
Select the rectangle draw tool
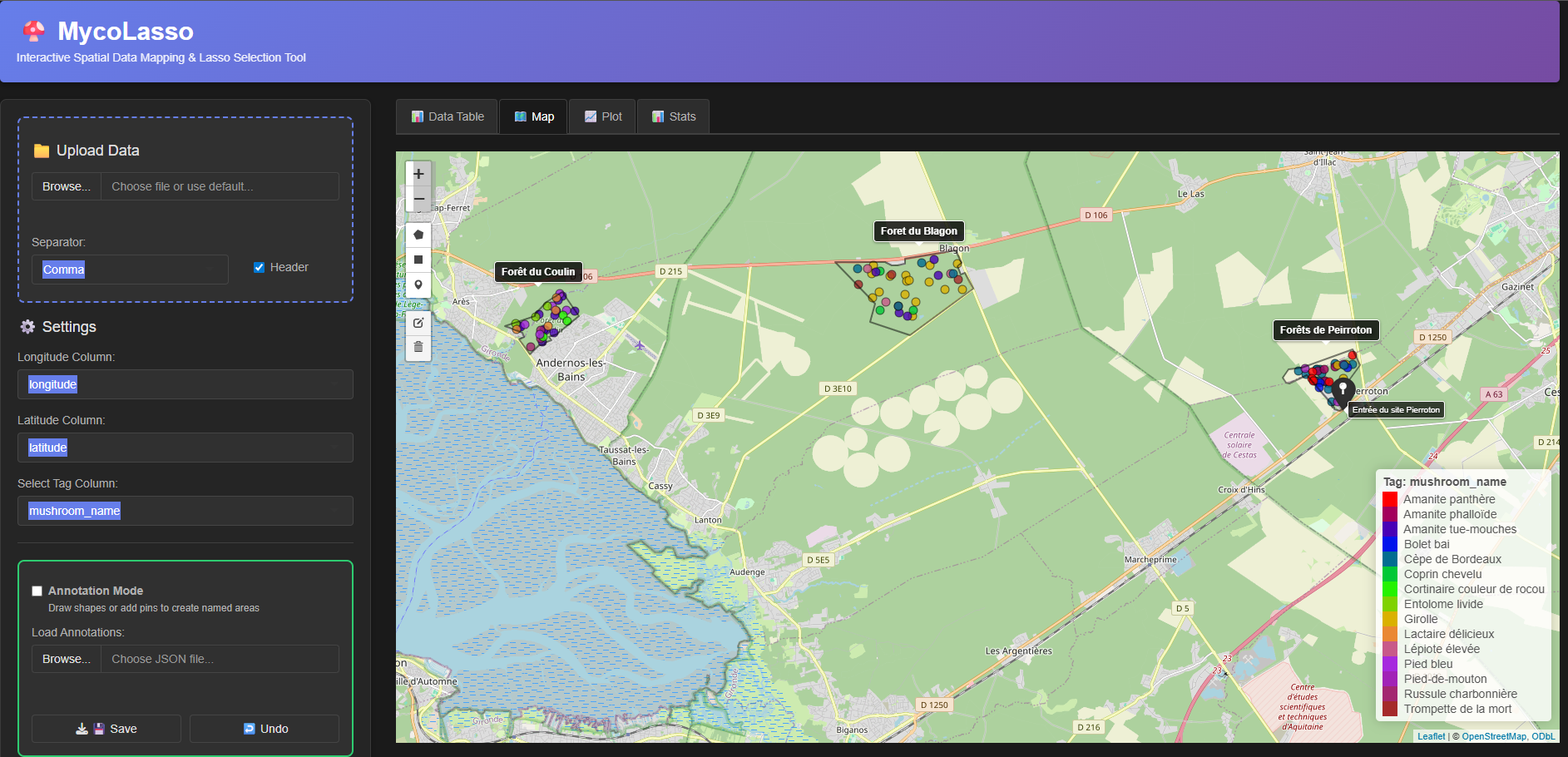click(x=418, y=259)
